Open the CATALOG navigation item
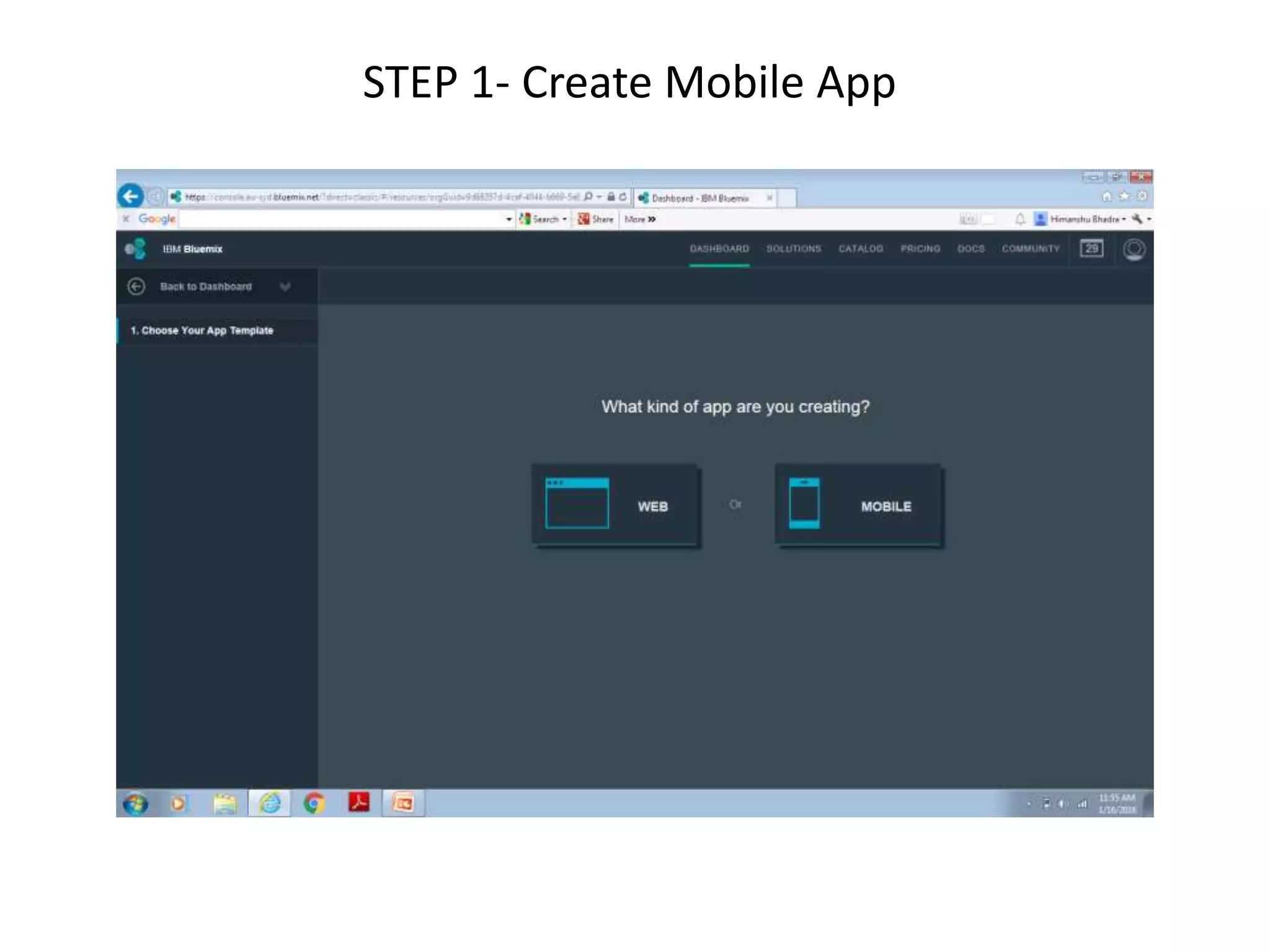The height and width of the screenshot is (952, 1270). pos(860,249)
